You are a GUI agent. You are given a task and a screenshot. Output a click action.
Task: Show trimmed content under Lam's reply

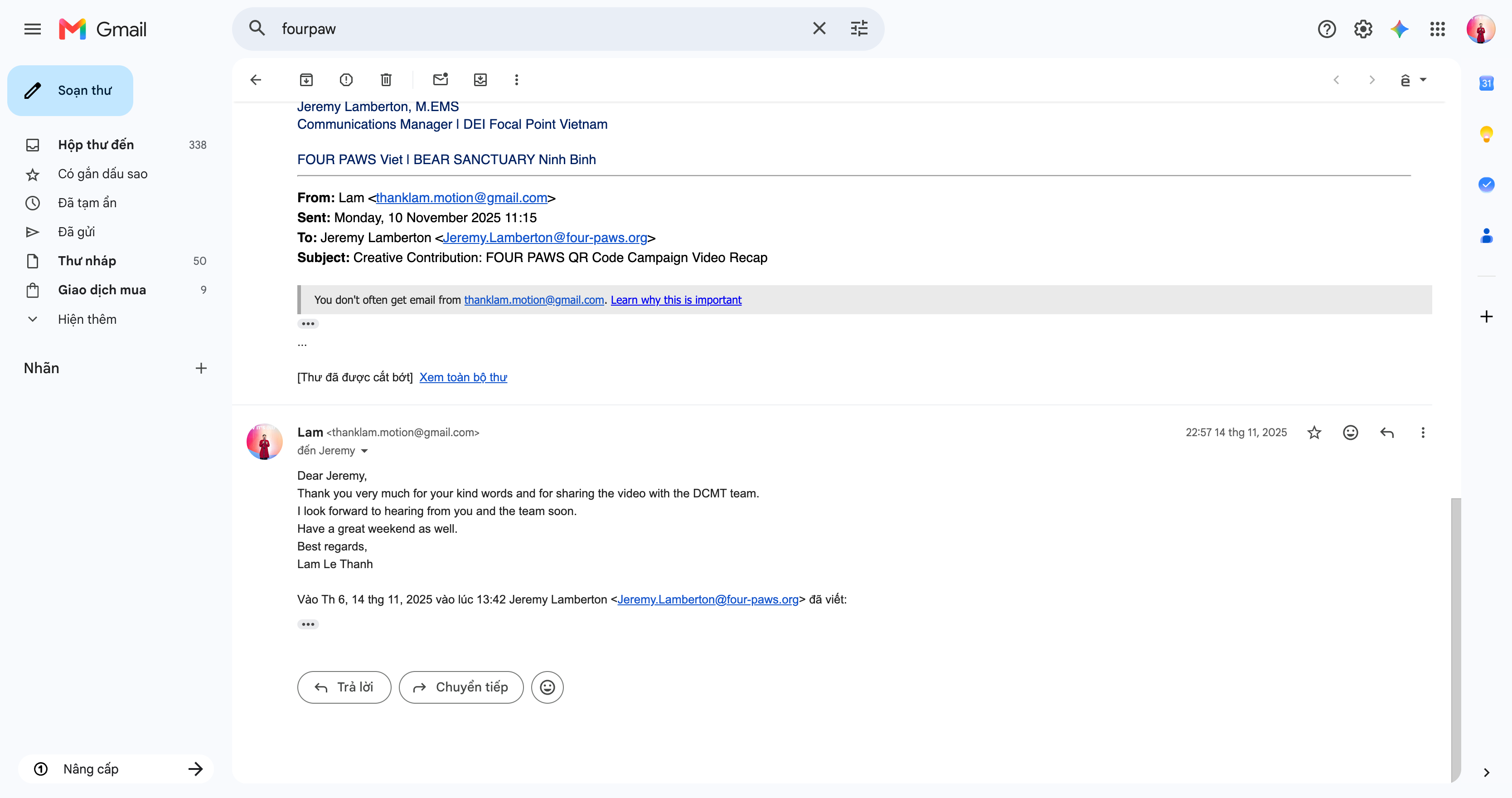click(308, 624)
